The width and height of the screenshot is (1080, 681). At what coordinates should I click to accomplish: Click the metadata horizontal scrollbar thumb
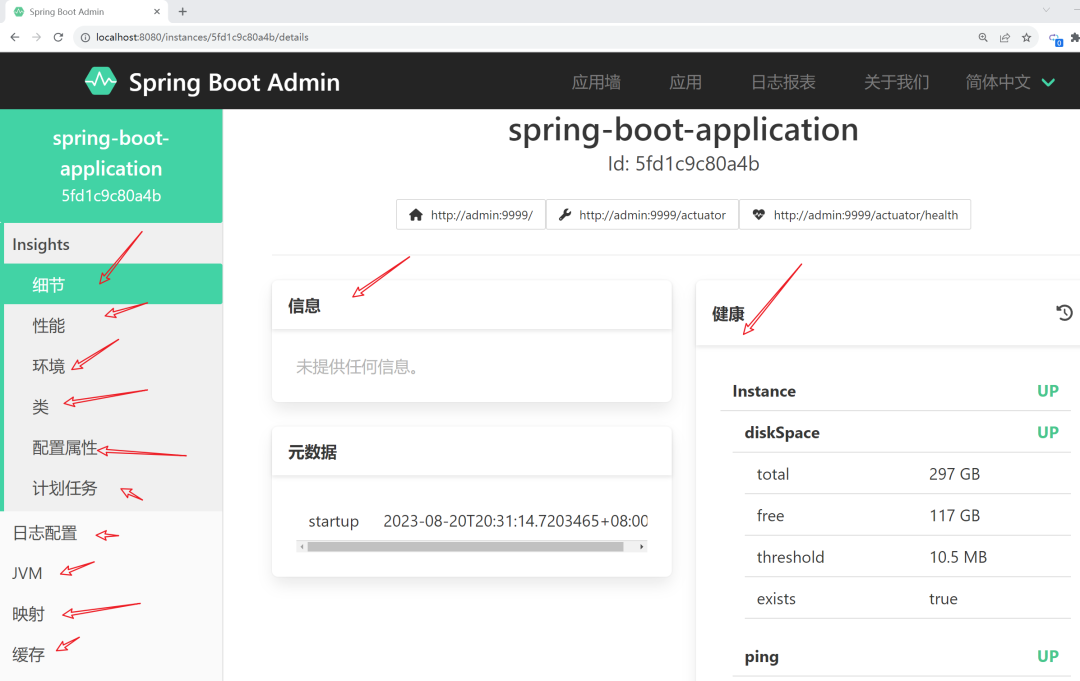coord(466,547)
